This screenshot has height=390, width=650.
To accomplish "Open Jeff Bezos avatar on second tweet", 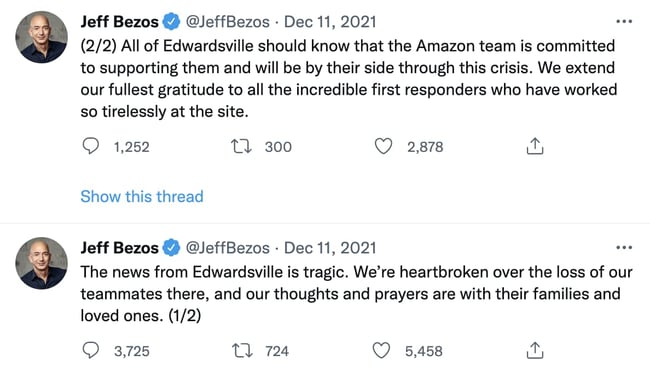I will pyautogui.click(x=41, y=263).
